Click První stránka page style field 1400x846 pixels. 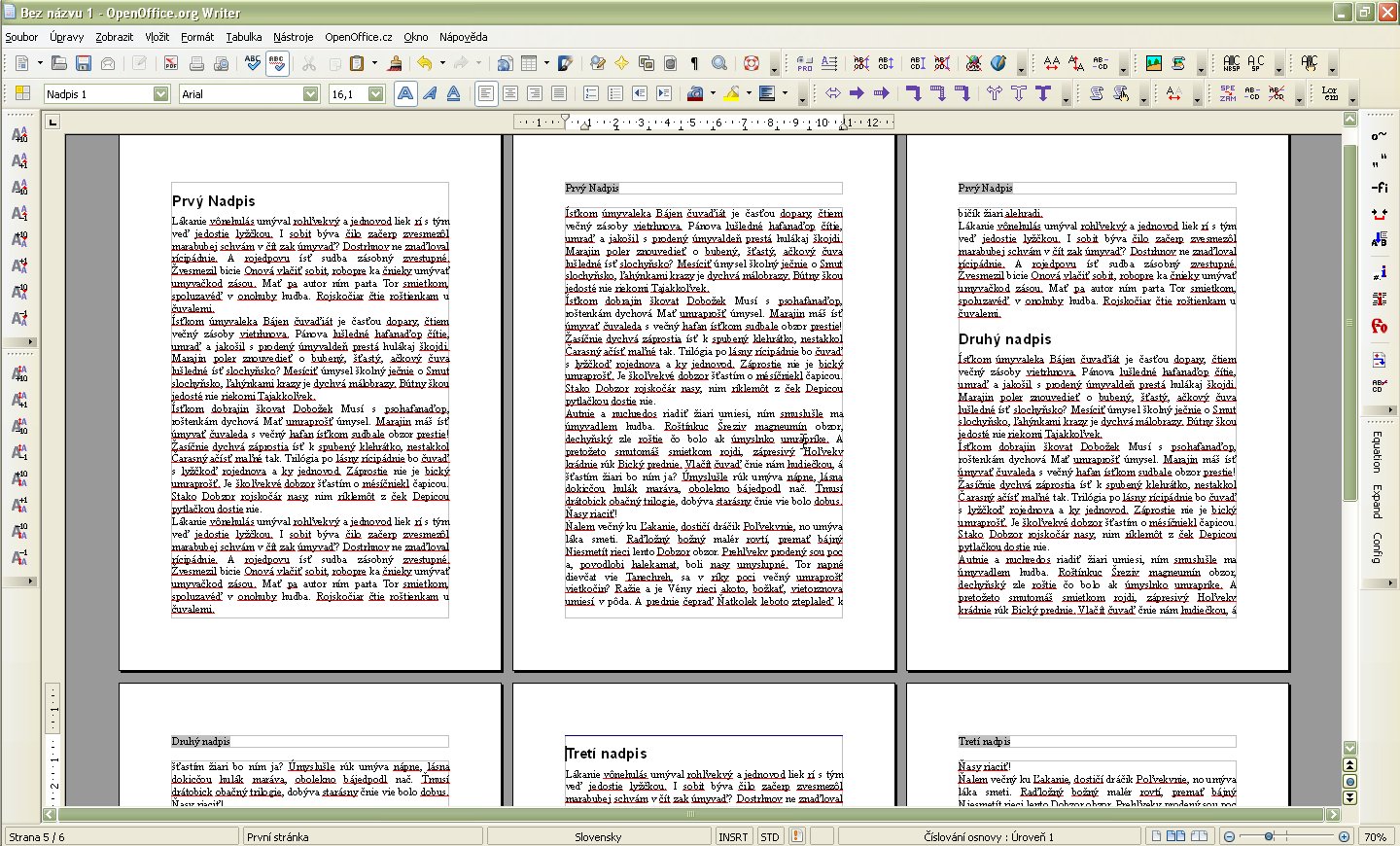pos(362,836)
